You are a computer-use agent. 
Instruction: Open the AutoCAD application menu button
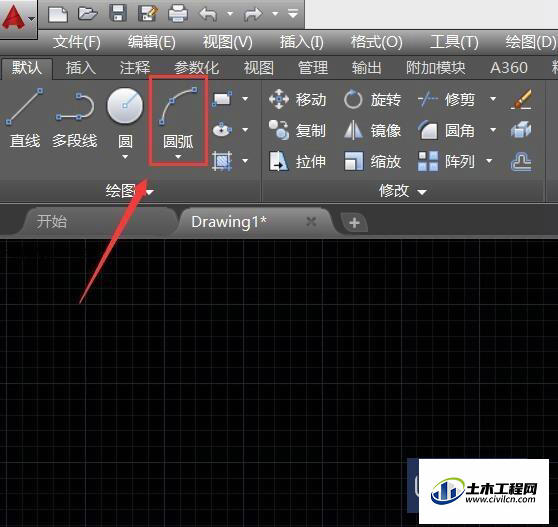click(x=18, y=18)
